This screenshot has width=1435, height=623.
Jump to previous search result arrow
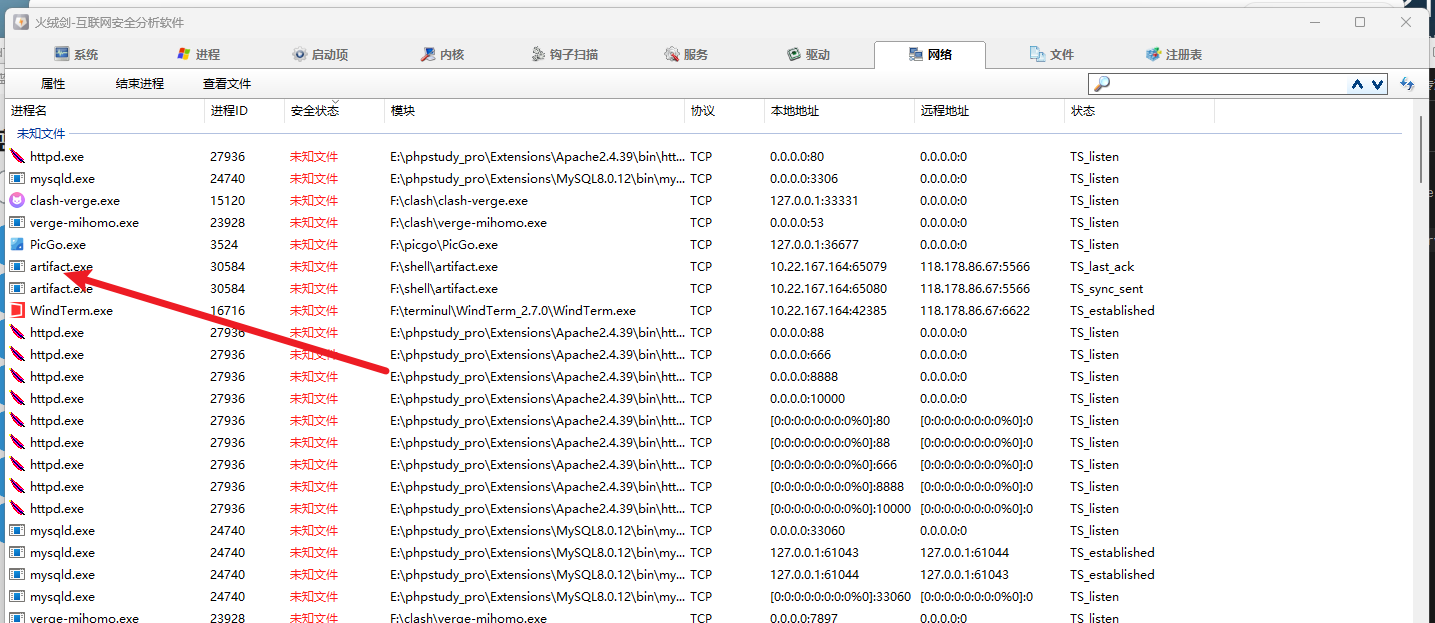click(x=1357, y=85)
